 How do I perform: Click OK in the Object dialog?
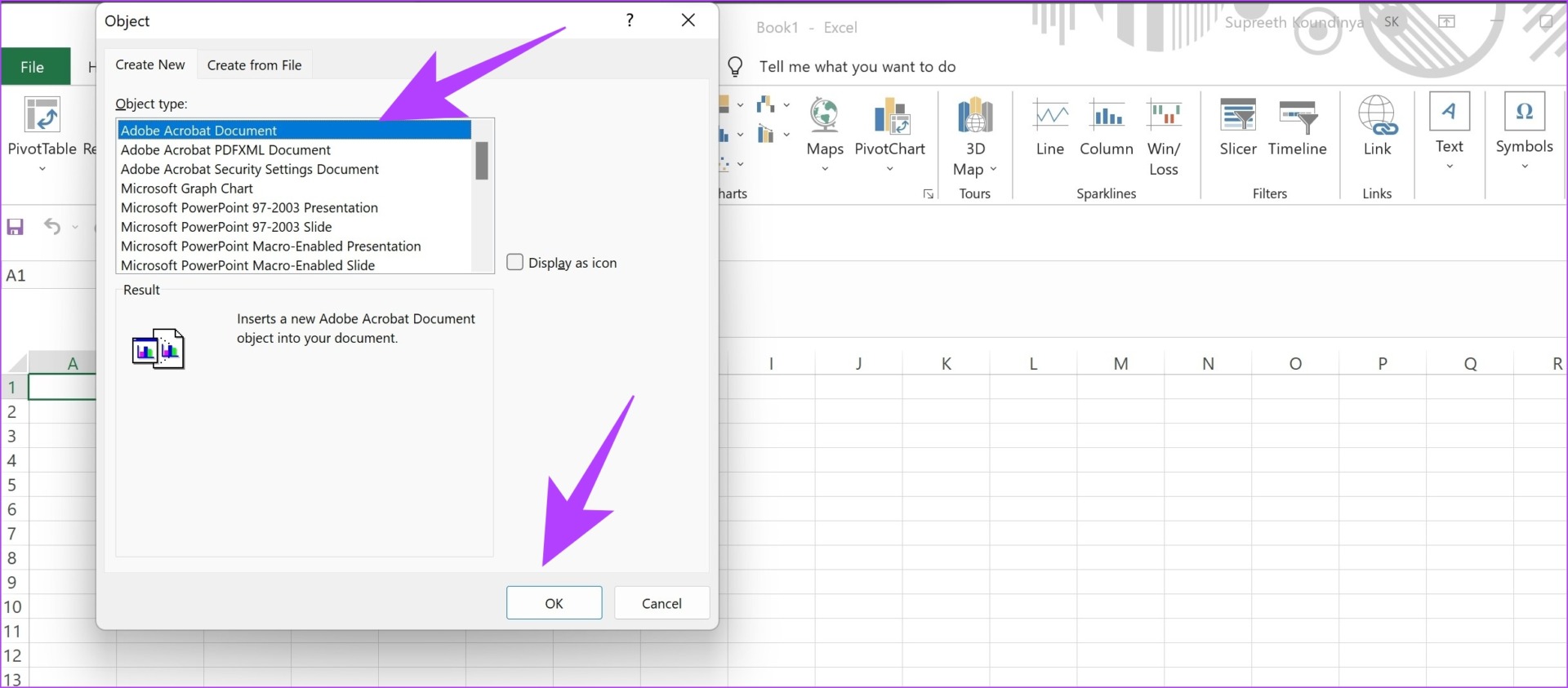point(555,603)
